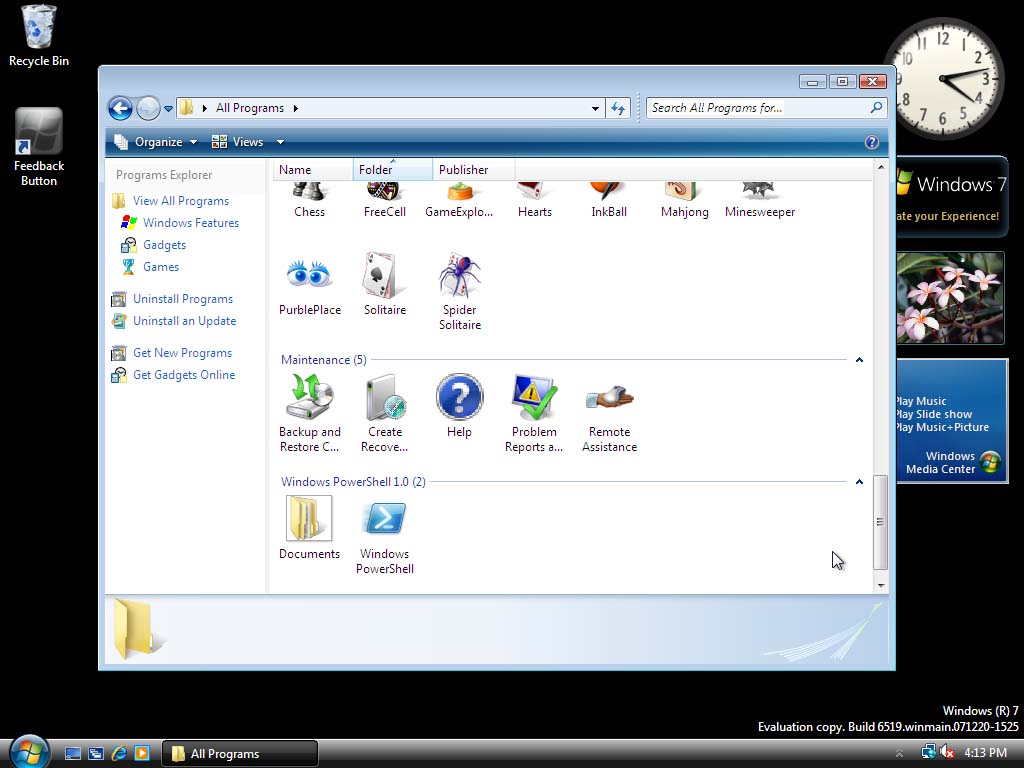Screen dimensions: 1024x768
Task: Select Problem Reports and Solutions icon
Action: (x=534, y=397)
